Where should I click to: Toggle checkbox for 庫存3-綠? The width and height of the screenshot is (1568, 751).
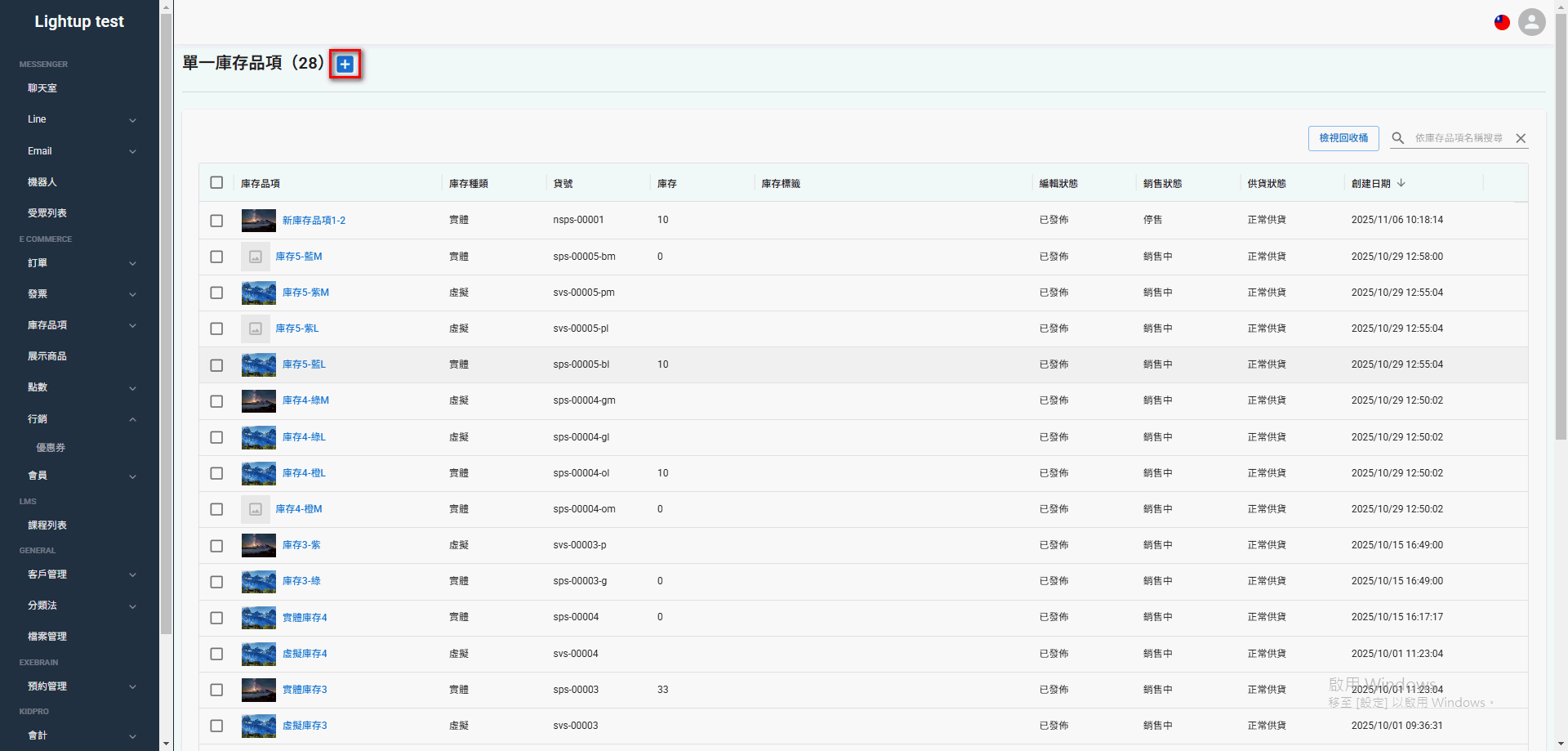click(216, 582)
